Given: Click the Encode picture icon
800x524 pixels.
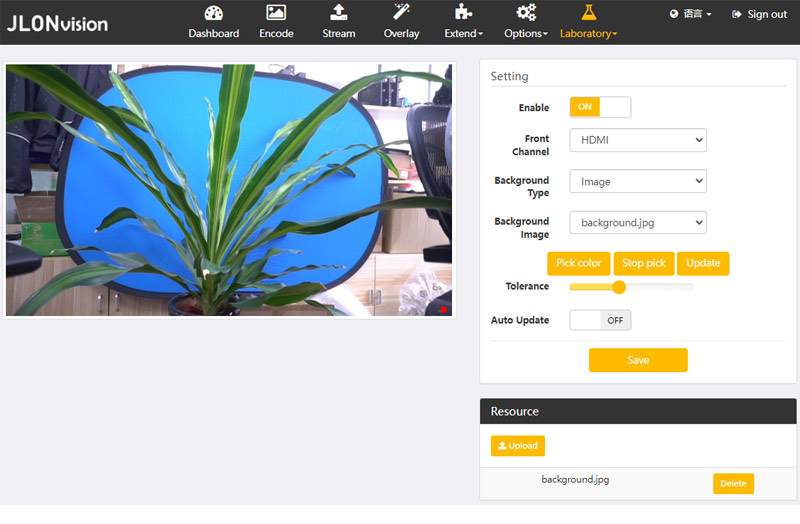Looking at the screenshot, I should click(276, 13).
